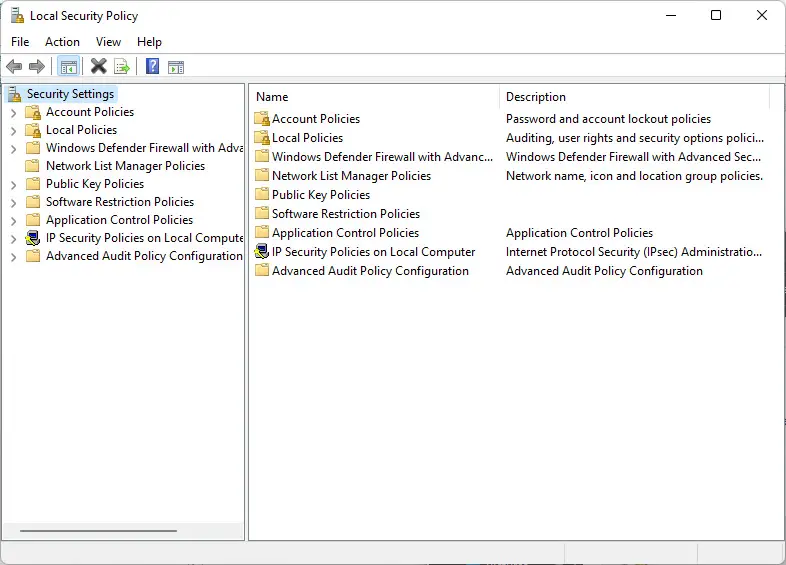Open the View menu

(108, 42)
